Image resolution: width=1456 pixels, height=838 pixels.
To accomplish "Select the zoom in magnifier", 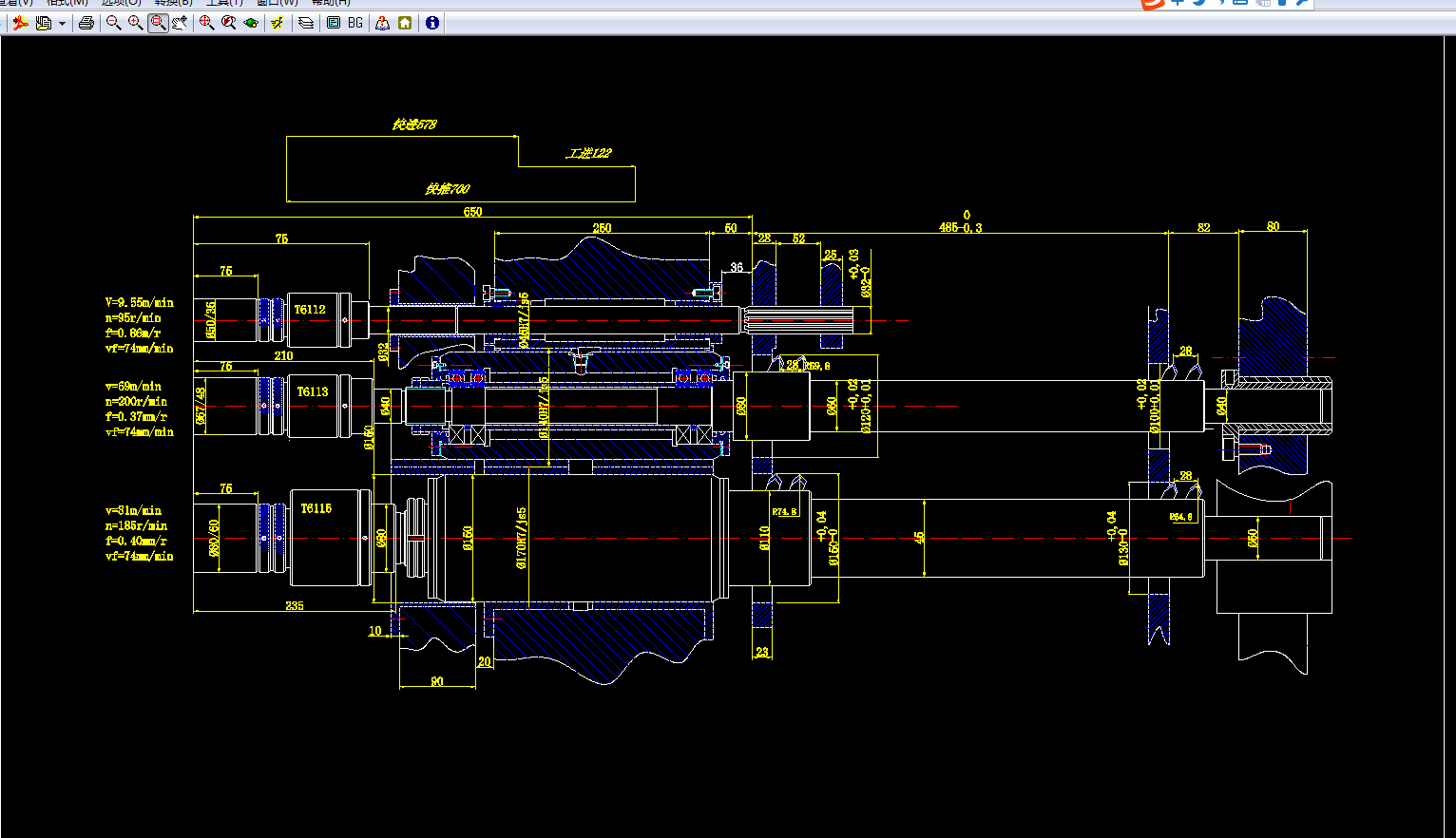I will 135,23.
